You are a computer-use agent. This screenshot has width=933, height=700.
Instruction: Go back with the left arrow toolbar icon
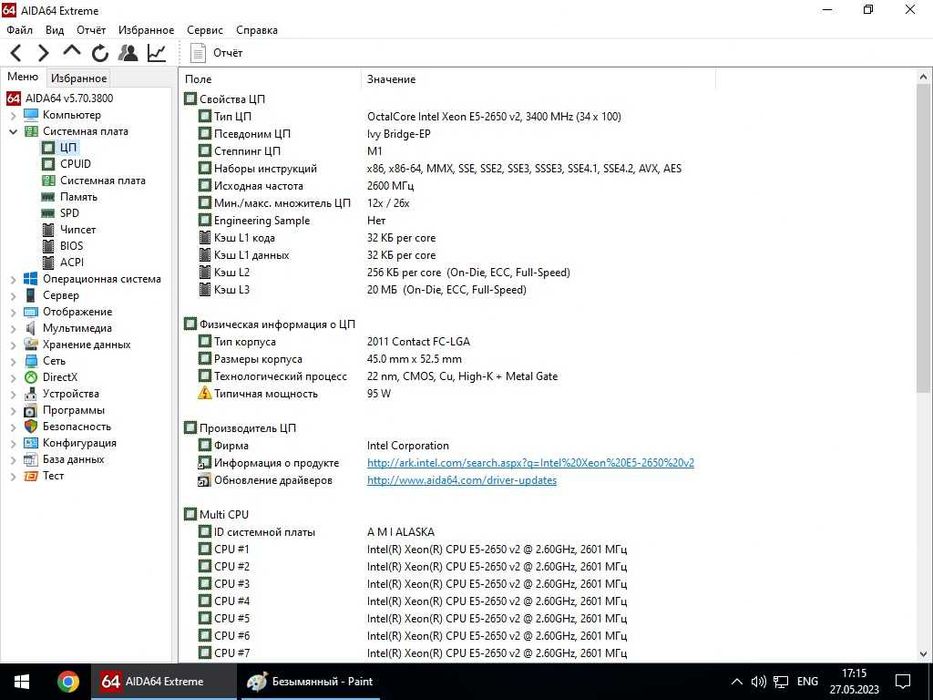(x=16, y=53)
